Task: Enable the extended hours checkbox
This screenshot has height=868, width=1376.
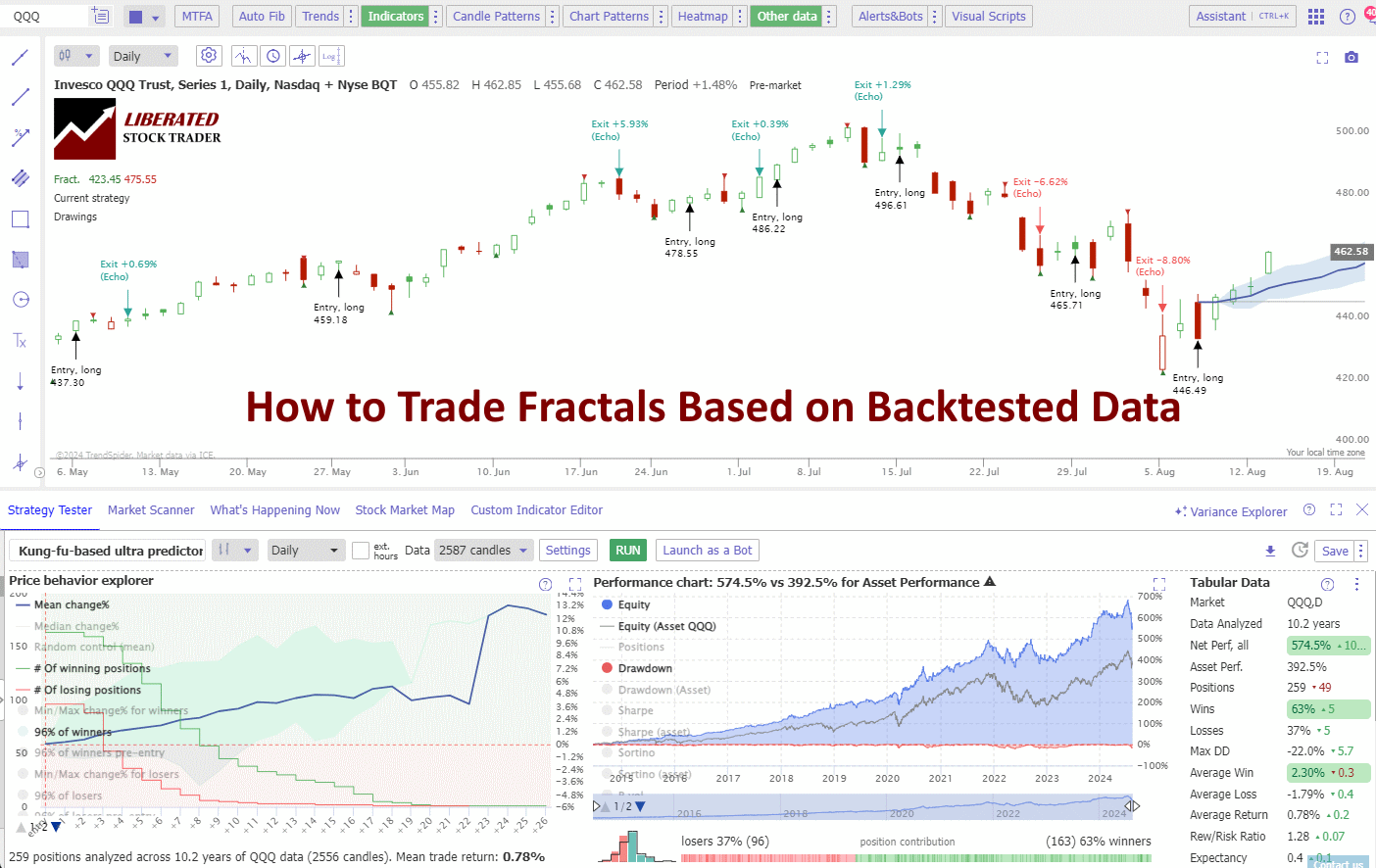Action: (360, 550)
